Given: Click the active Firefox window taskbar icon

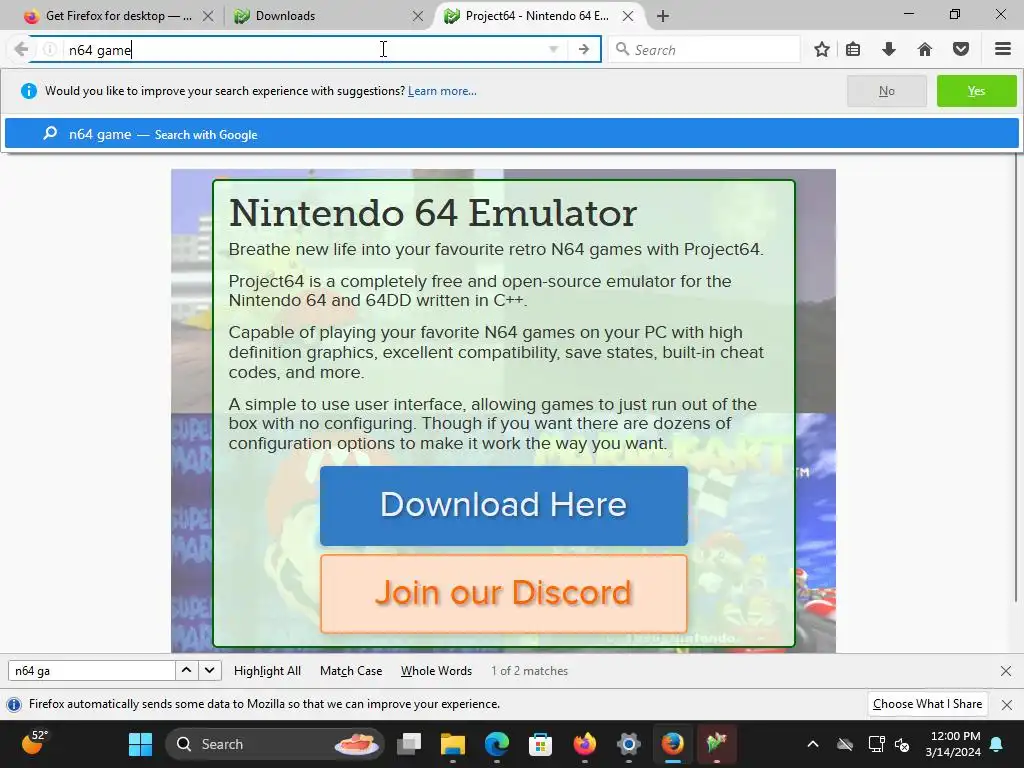Looking at the screenshot, I should click(673, 744).
